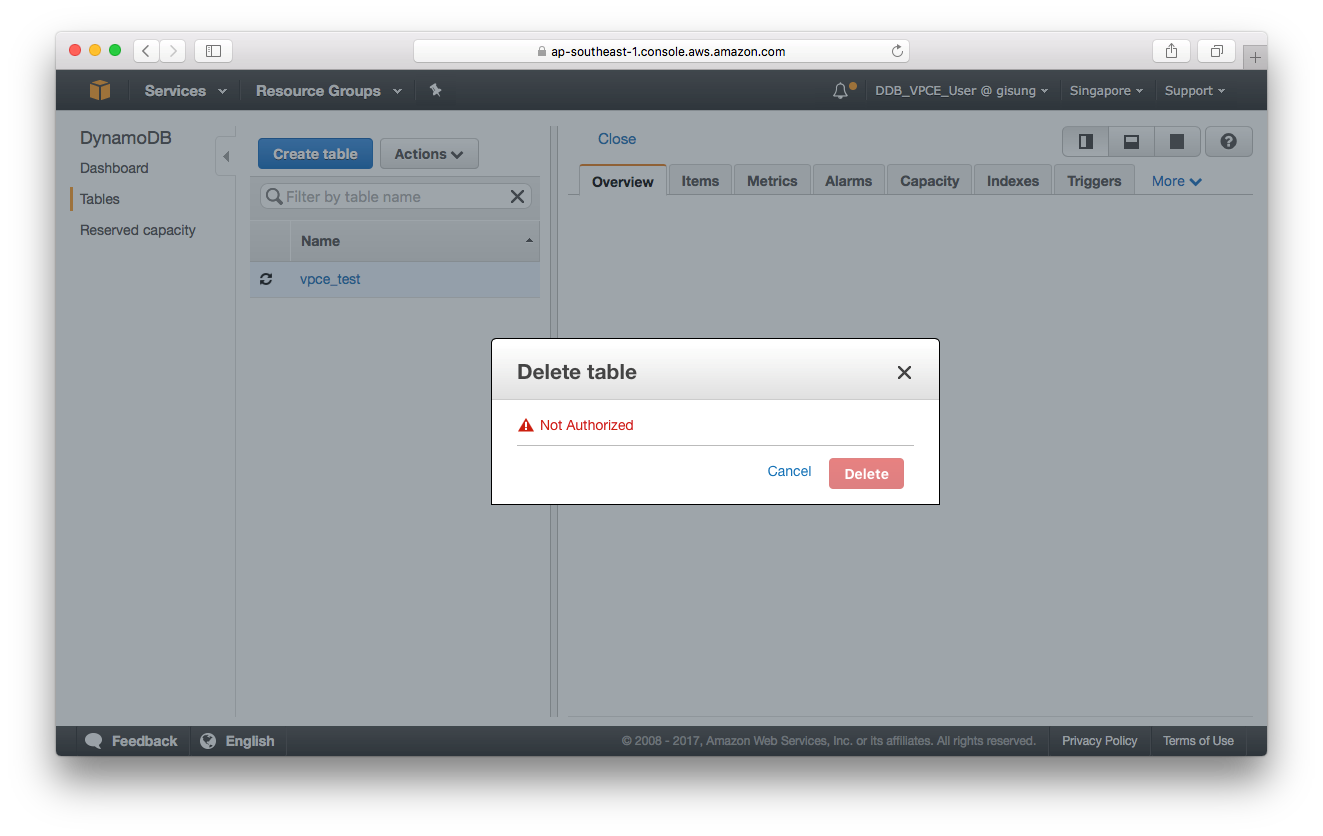The height and width of the screenshot is (836, 1323).
Task: Show all Safari tabs
Action: [x=1217, y=51]
